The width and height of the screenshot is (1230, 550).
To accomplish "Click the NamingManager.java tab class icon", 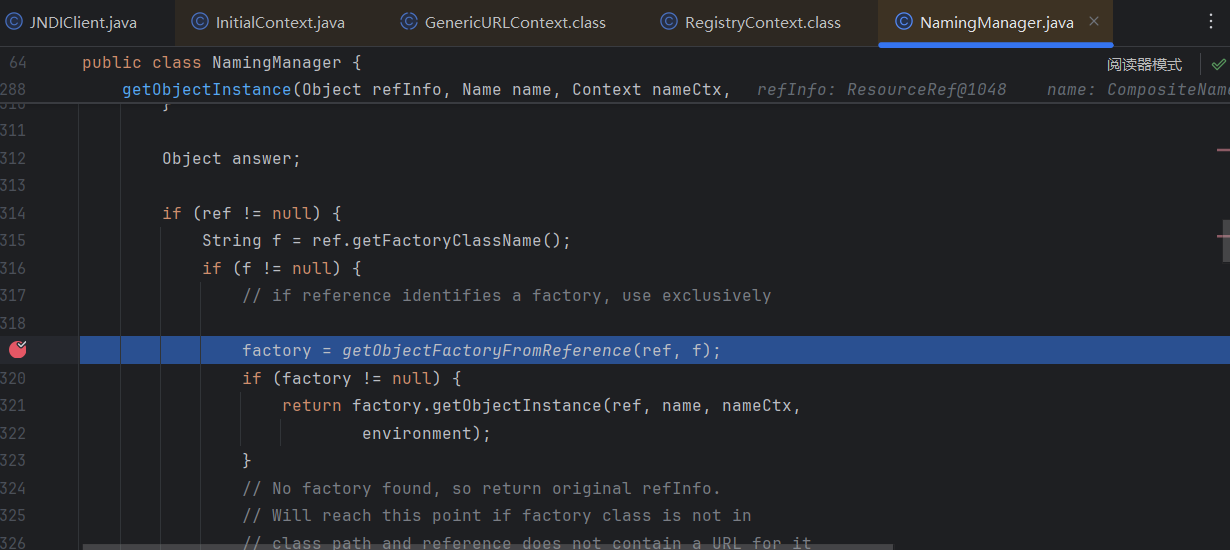I will coord(903,22).
